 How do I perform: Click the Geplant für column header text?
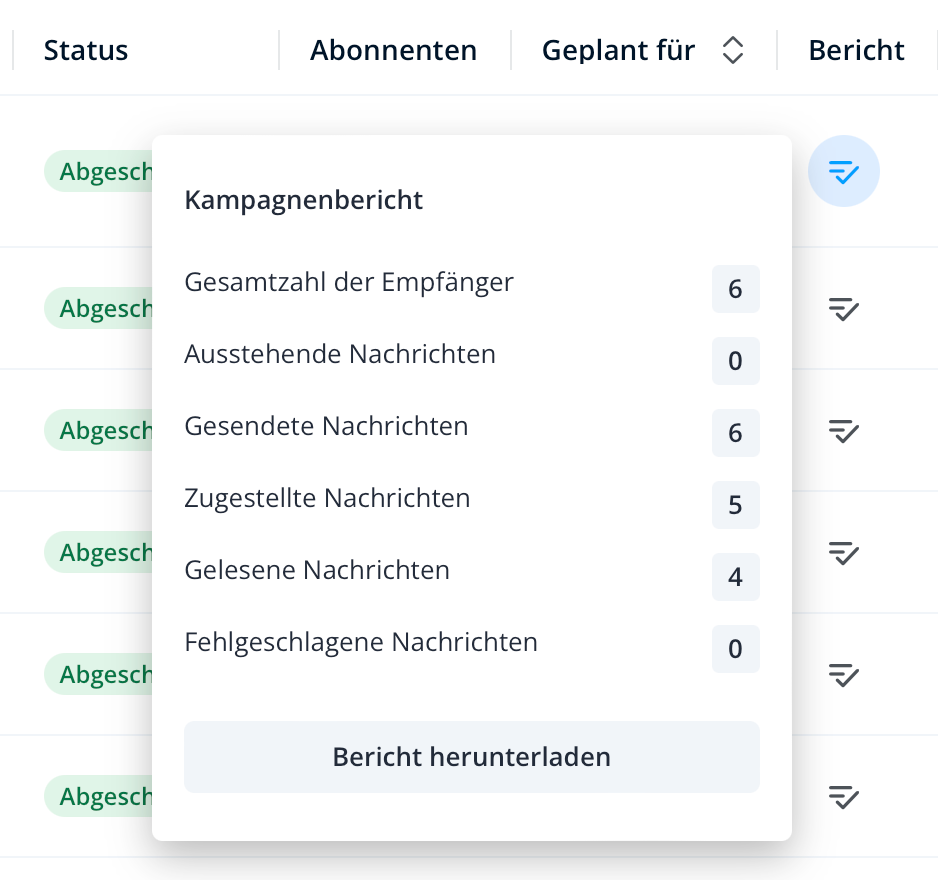tap(618, 51)
